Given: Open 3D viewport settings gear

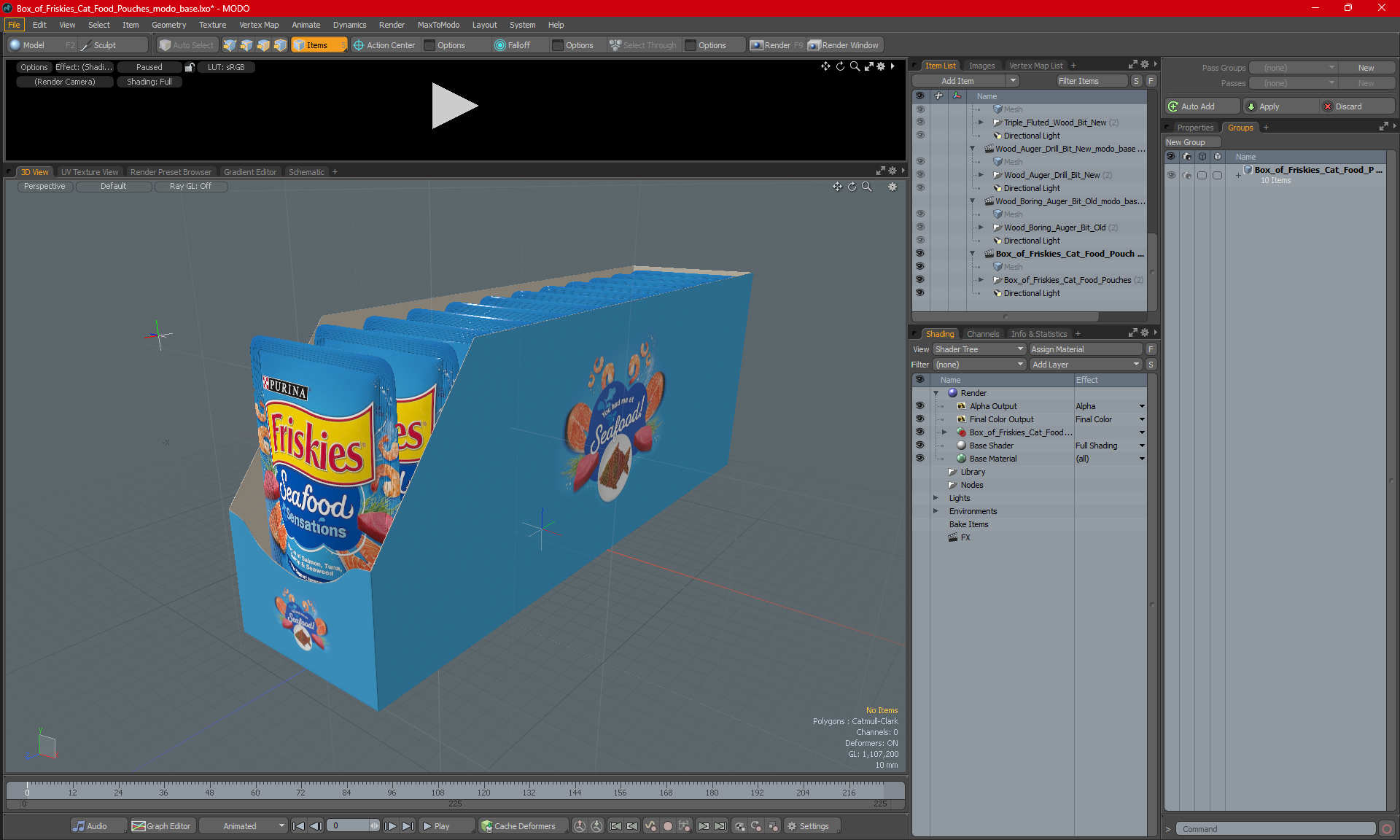Looking at the screenshot, I should 892,187.
